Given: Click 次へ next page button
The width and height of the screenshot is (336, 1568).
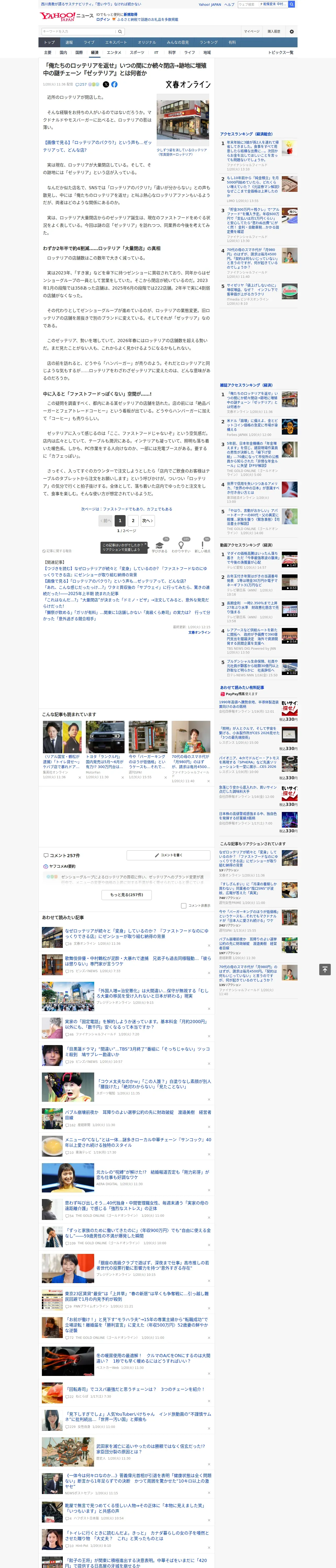Looking at the screenshot, I should 147,521.
